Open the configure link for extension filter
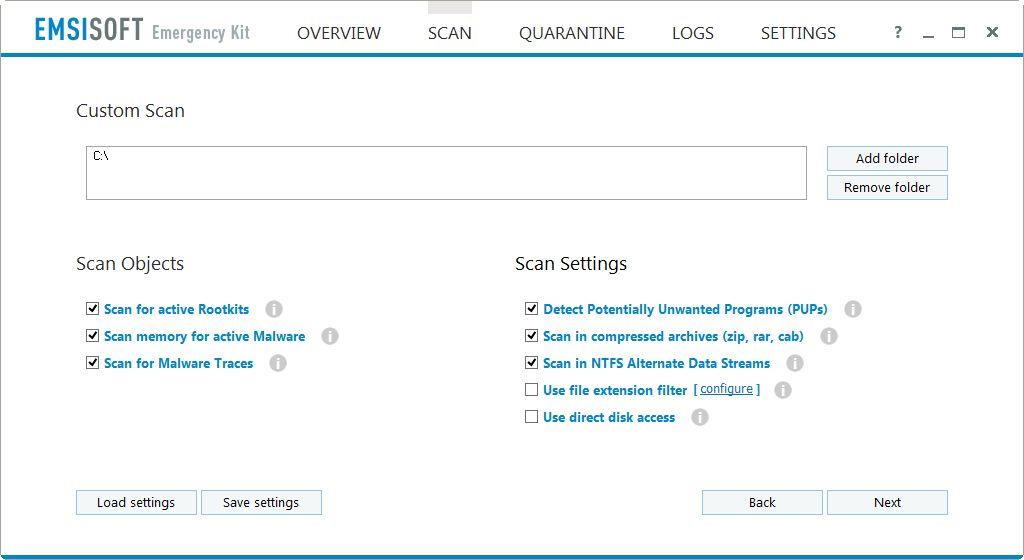 pos(726,389)
